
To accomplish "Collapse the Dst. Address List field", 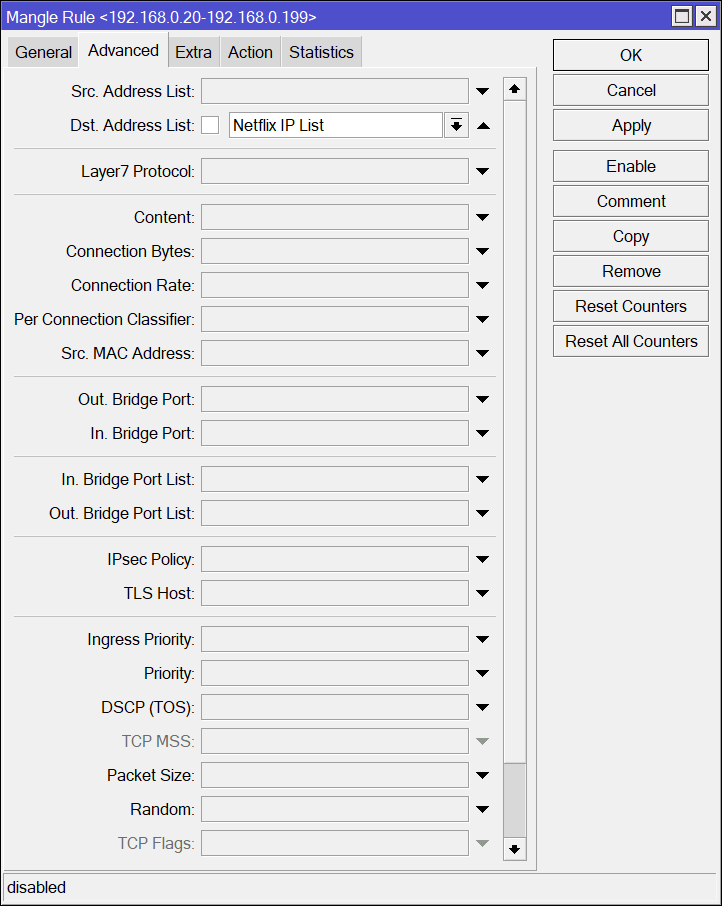I will pos(483,125).
